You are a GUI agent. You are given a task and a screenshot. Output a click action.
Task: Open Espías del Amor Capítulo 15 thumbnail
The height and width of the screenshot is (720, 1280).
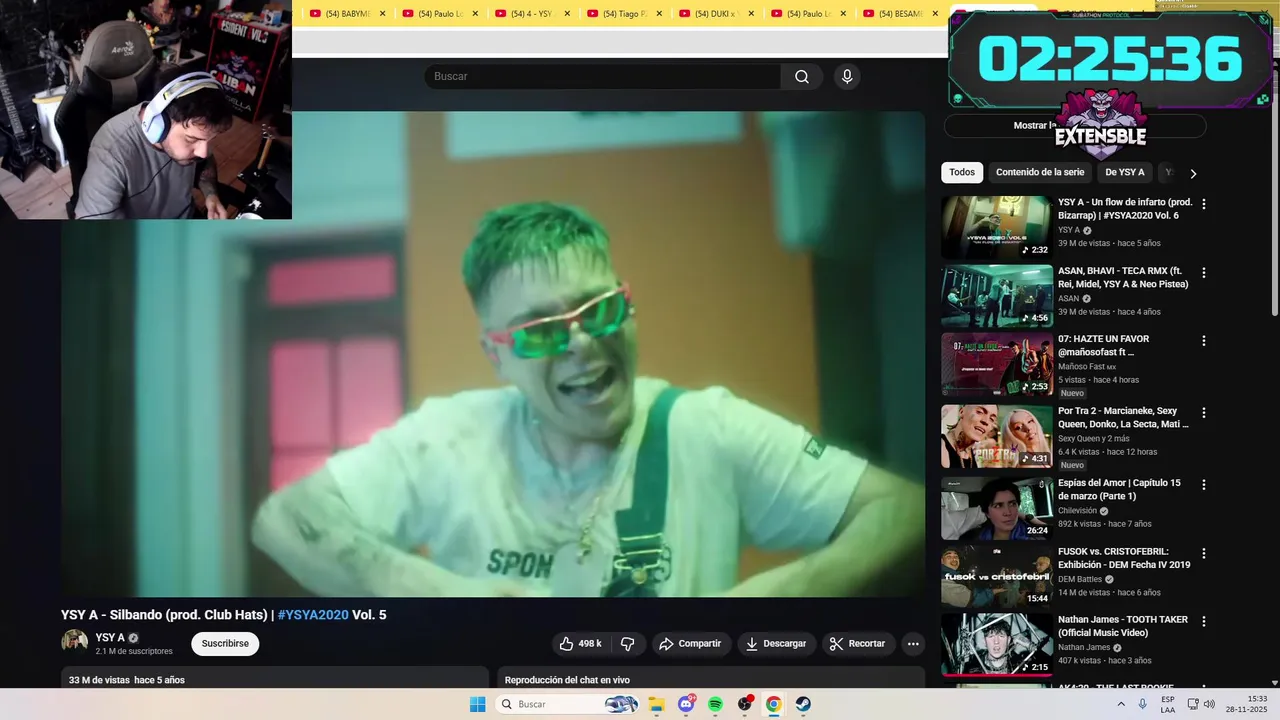997,508
